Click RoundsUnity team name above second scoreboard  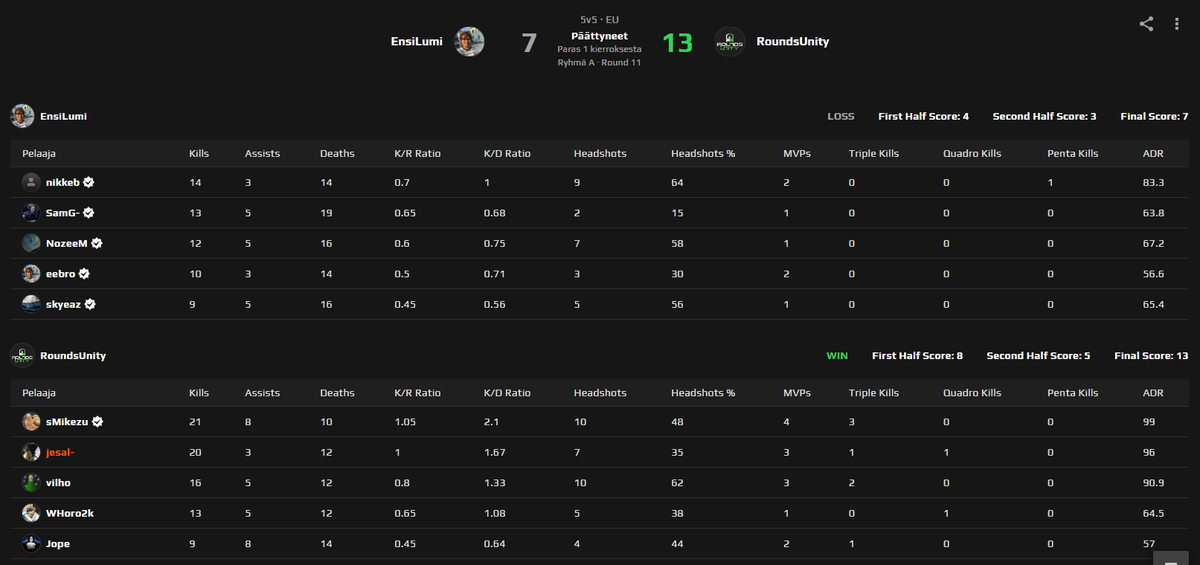(x=73, y=355)
